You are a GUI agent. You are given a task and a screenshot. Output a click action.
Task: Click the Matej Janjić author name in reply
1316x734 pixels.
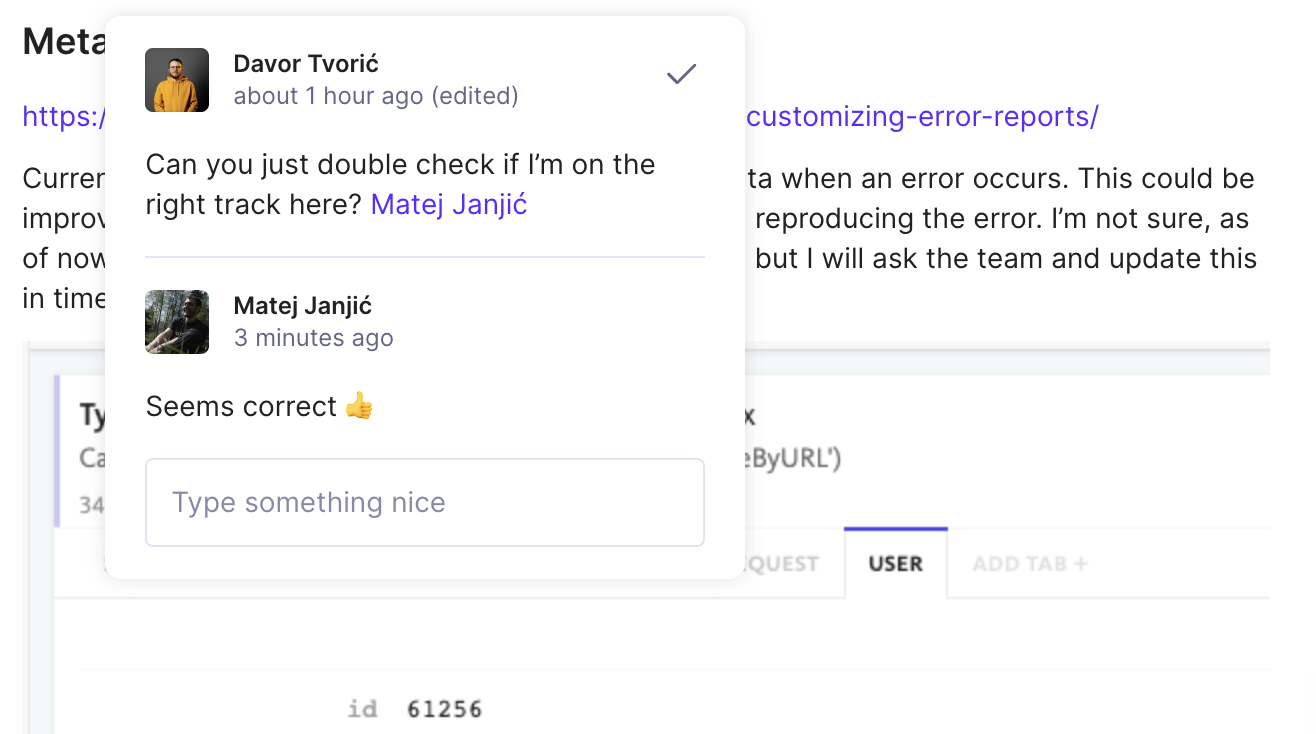point(303,306)
